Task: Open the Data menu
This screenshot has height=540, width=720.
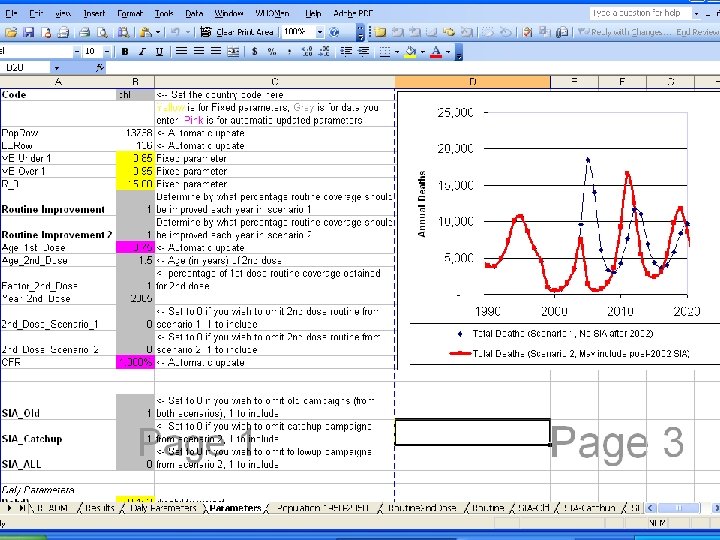Action: (x=194, y=14)
